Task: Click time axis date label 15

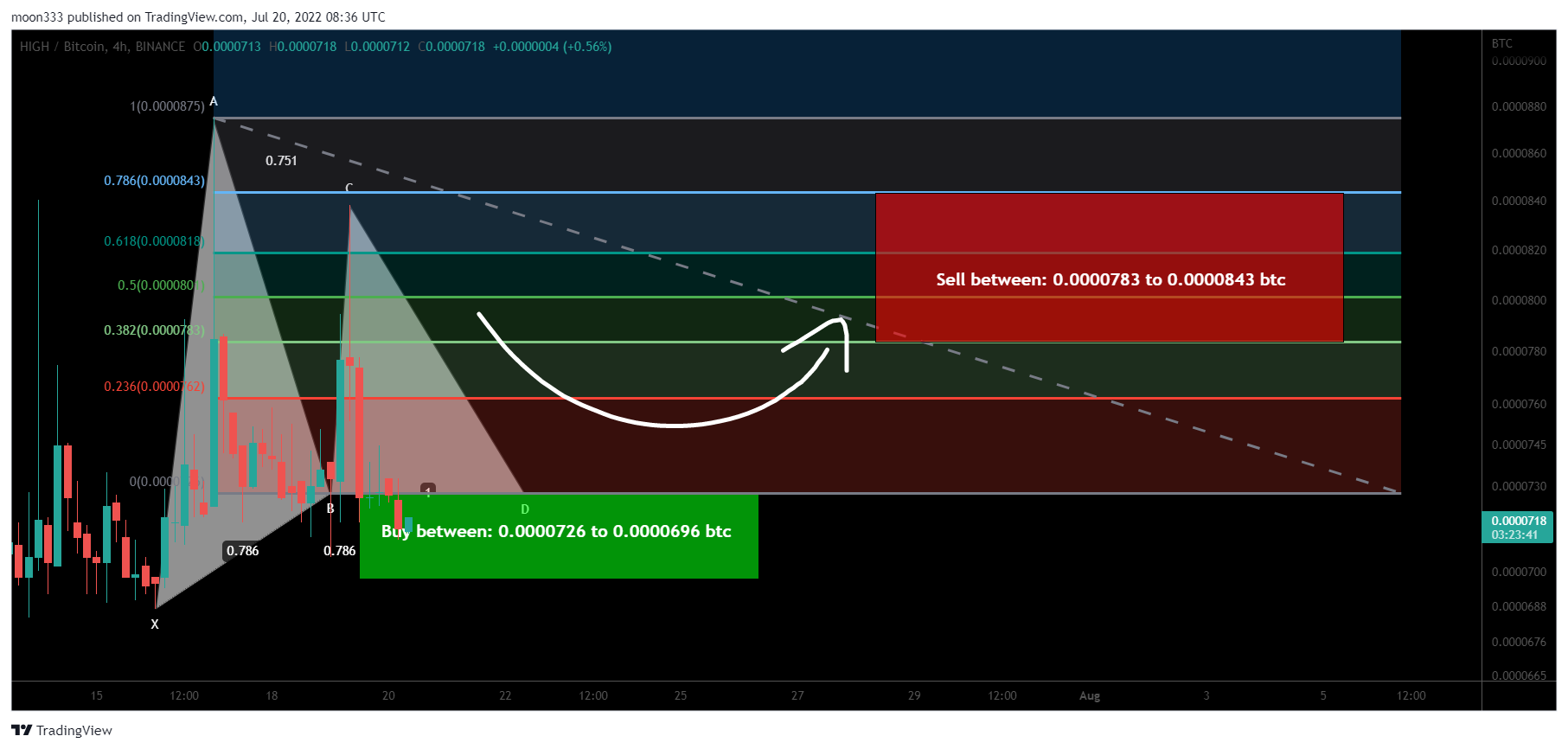Action: point(97,695)
